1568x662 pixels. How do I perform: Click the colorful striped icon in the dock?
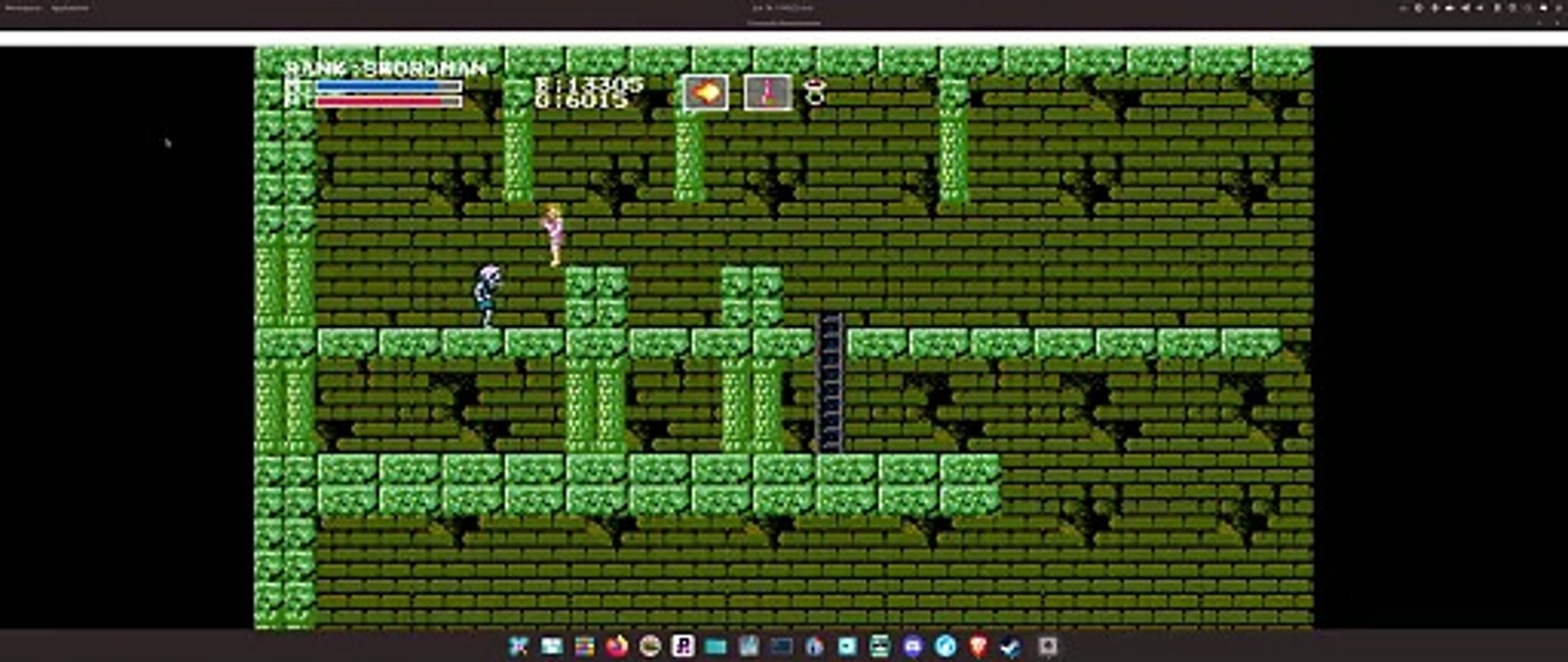tap(585, 646)
